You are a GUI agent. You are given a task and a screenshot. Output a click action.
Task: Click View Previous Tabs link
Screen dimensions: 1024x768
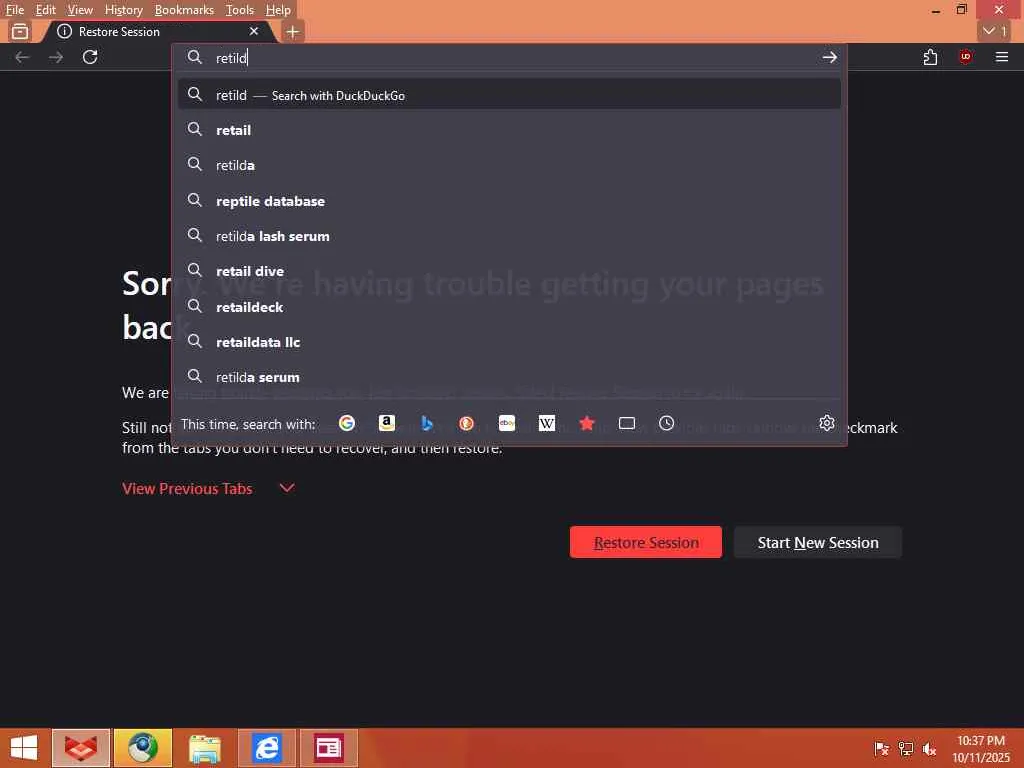tap(187, 488)
